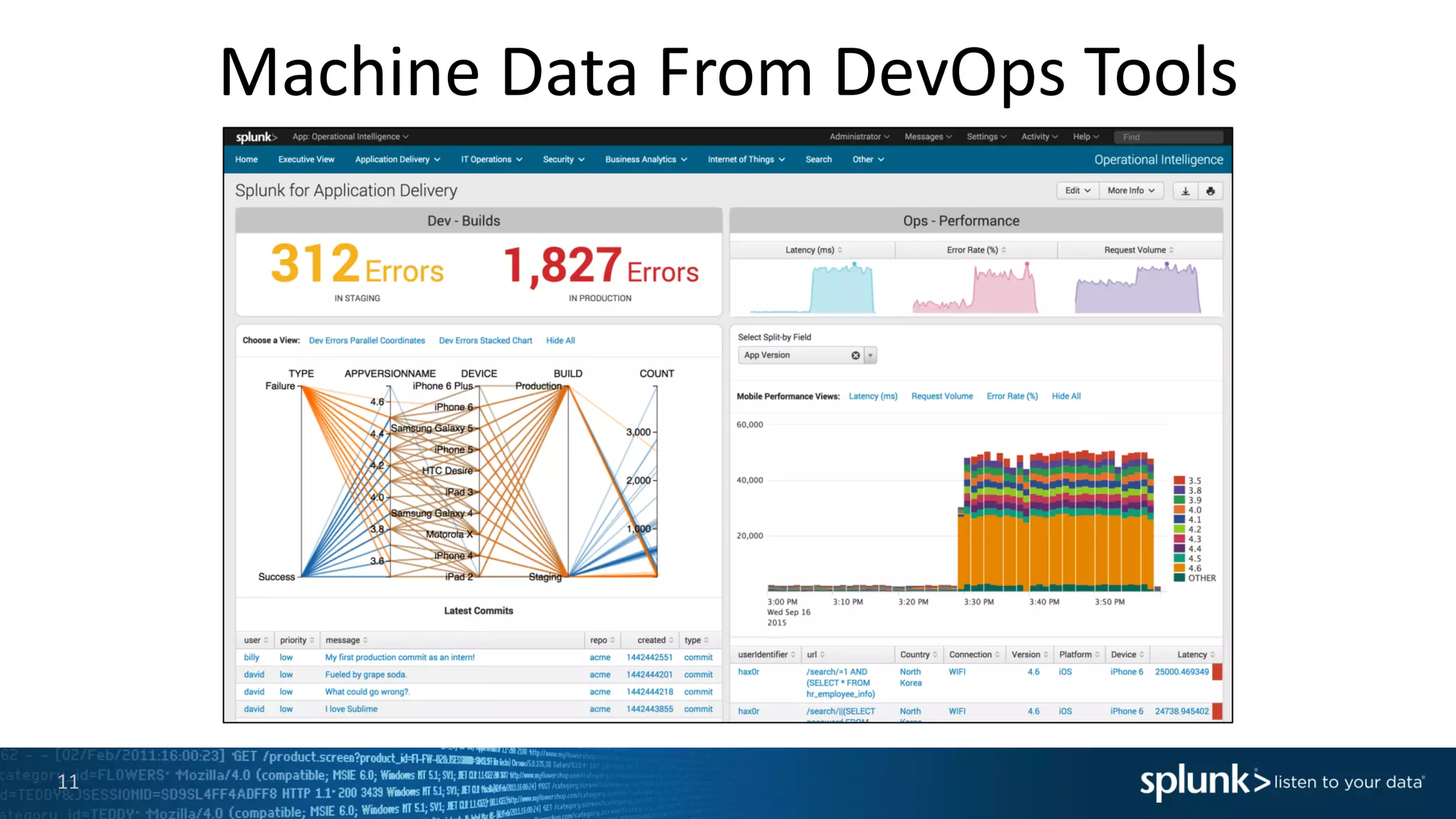Image resolution: width=1456 pixels, height=819 pixels.
Task: Open commit 'My first production commit as an intern!'
Action: [x=400, y=658]
